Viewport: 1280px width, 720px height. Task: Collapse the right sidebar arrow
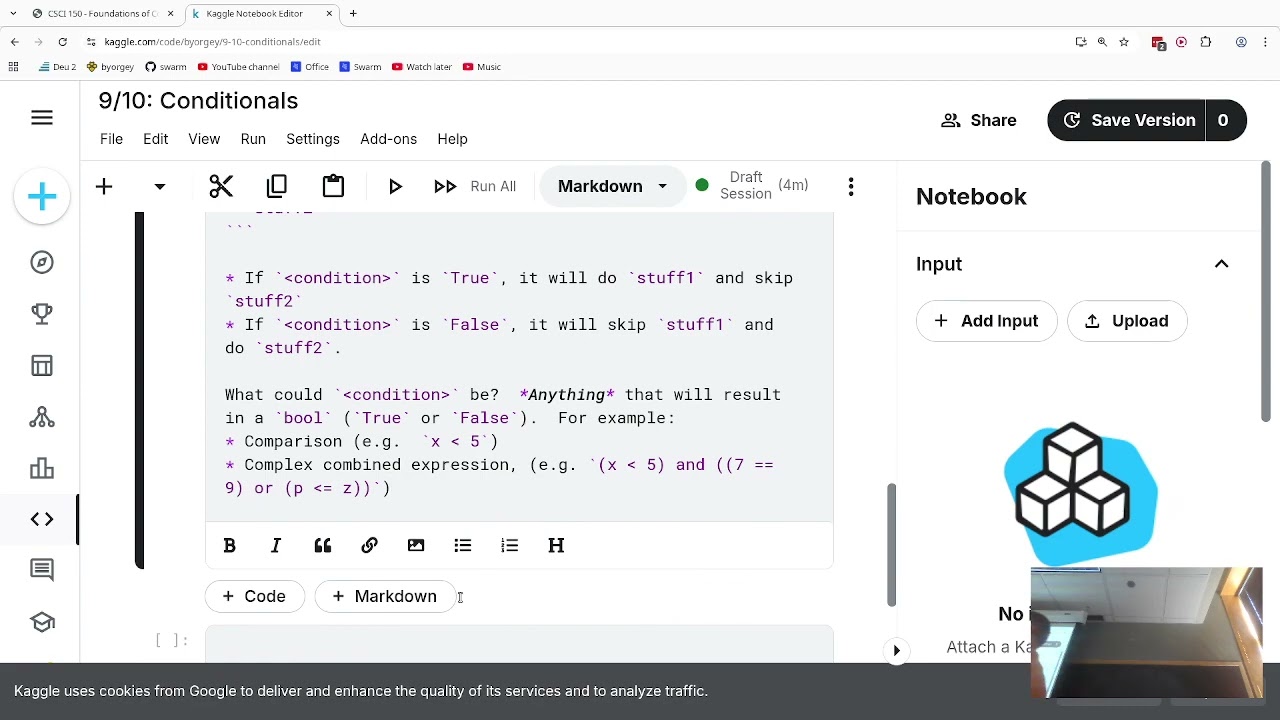[x=896, y=650]
